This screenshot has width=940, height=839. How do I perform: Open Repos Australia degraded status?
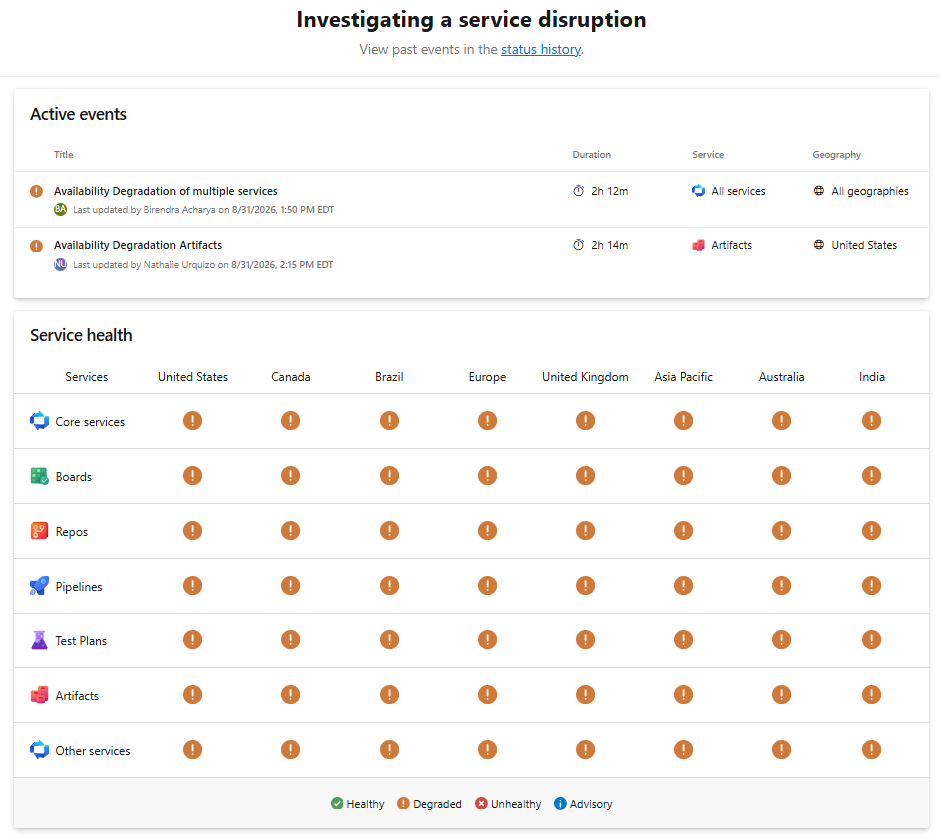781,530
